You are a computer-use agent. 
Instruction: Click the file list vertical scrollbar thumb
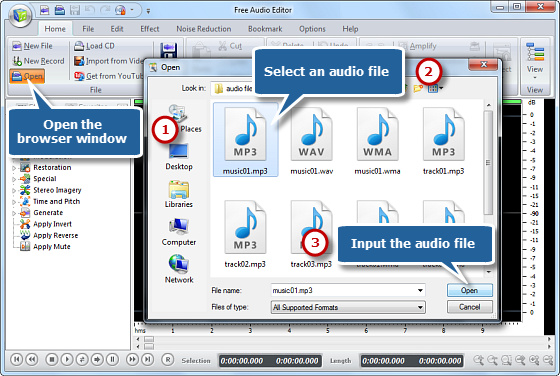click(x=488, y=162)
